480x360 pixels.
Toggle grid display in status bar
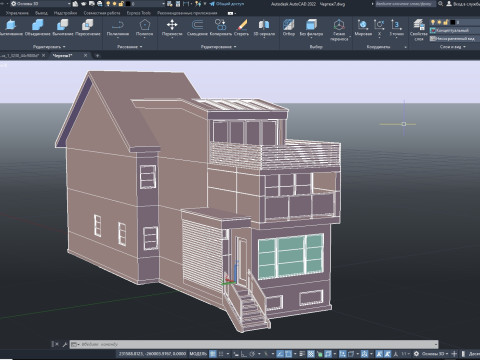pos(213,354)
